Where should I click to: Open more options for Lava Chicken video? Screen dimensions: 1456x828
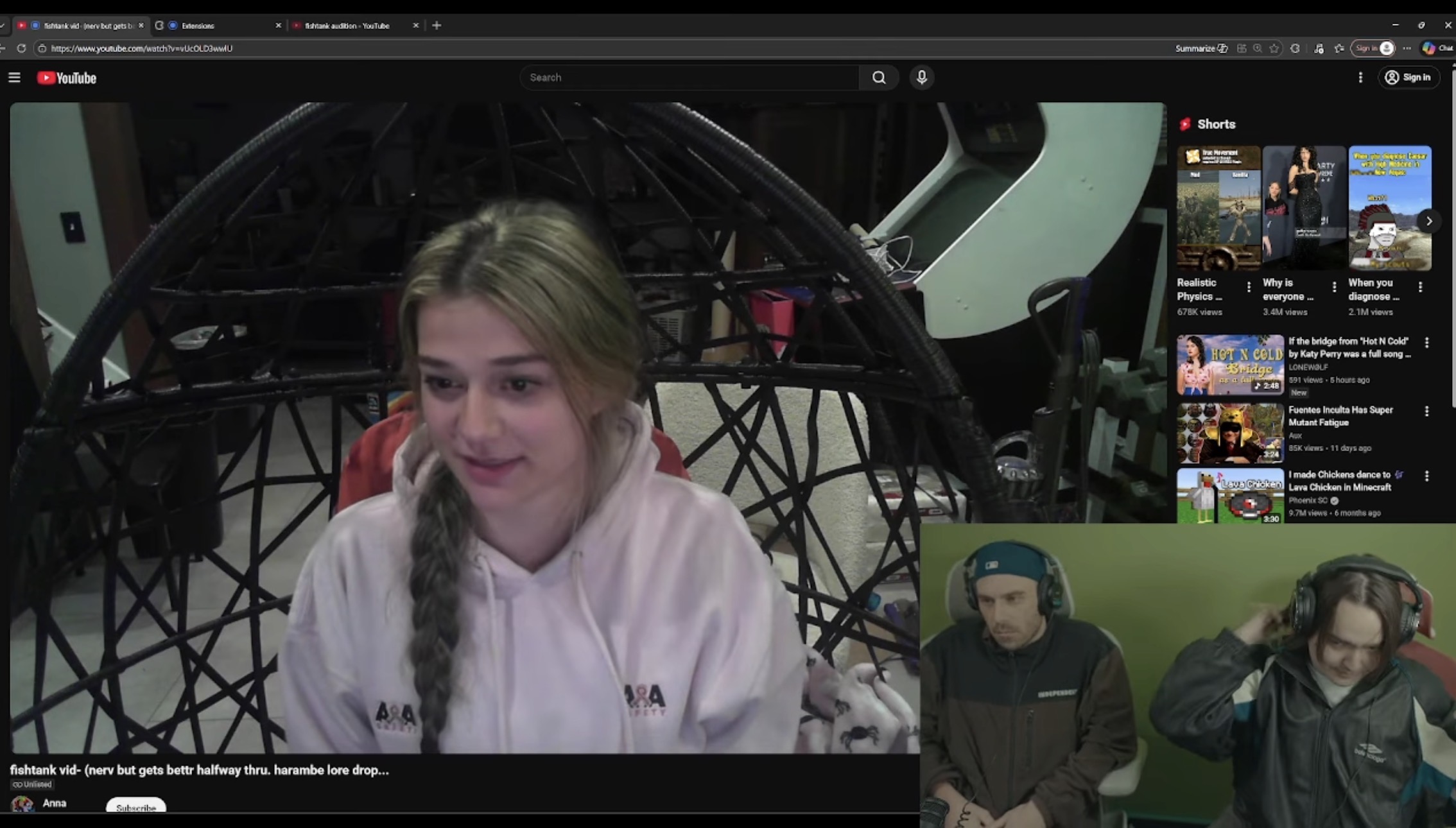[x=1426, y=476]
